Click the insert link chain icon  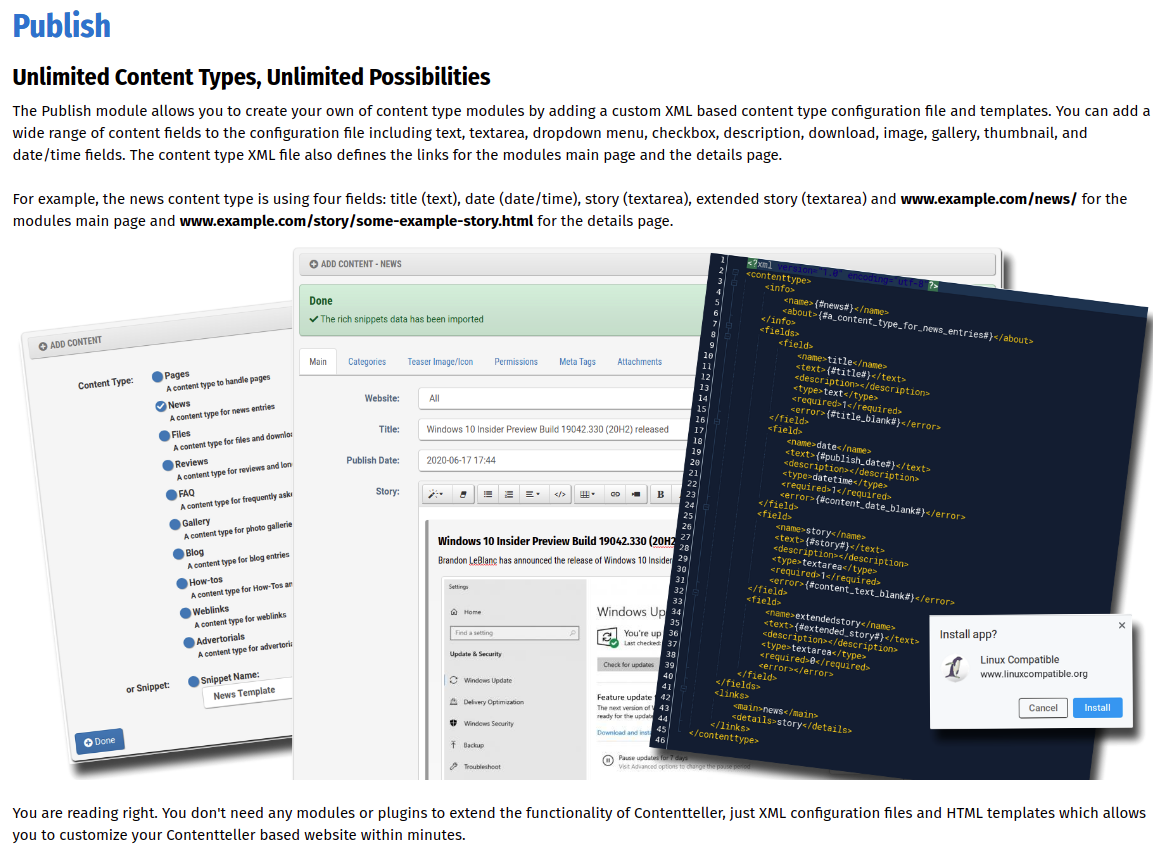[x=615, y=494]
